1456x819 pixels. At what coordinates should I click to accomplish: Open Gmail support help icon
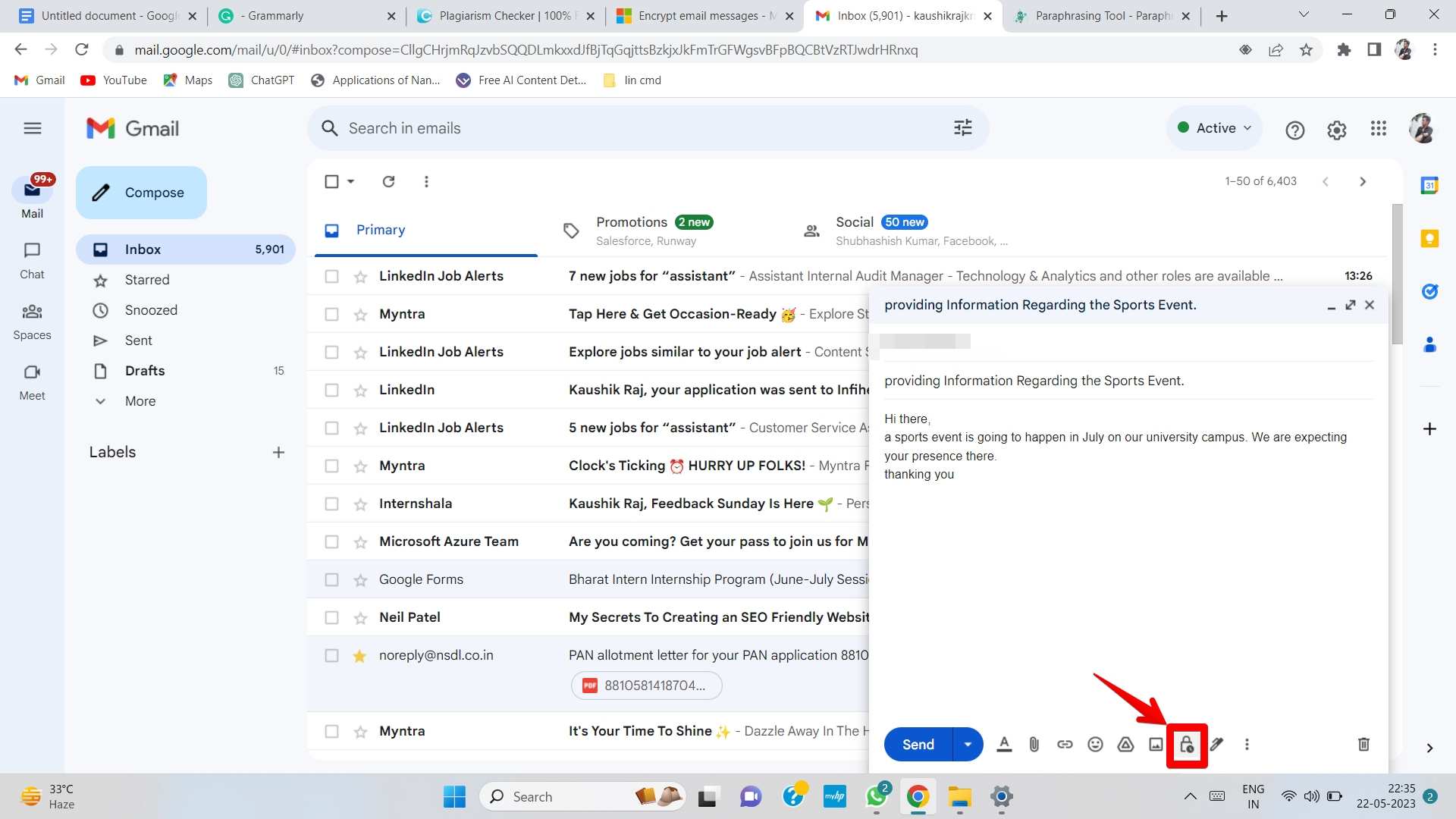(x=1294, y=130)
